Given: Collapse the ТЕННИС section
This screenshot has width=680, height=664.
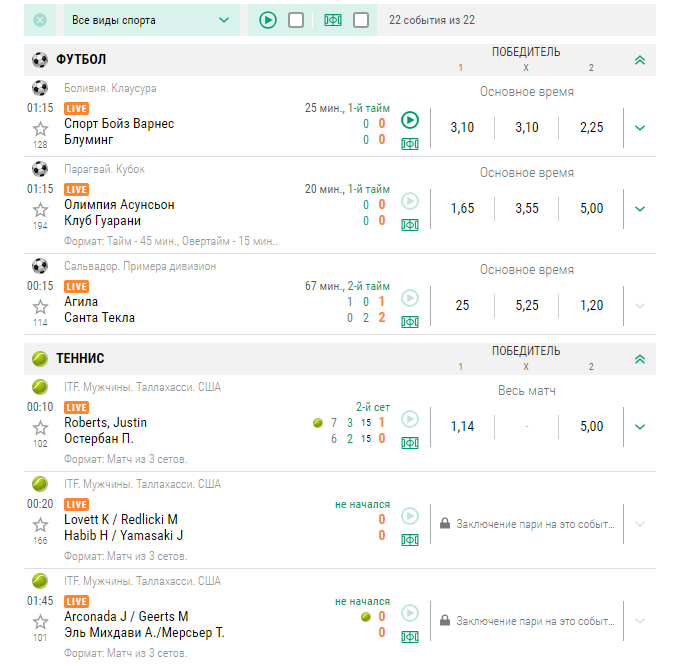Looking at the screenshot, I should [640, 358].
